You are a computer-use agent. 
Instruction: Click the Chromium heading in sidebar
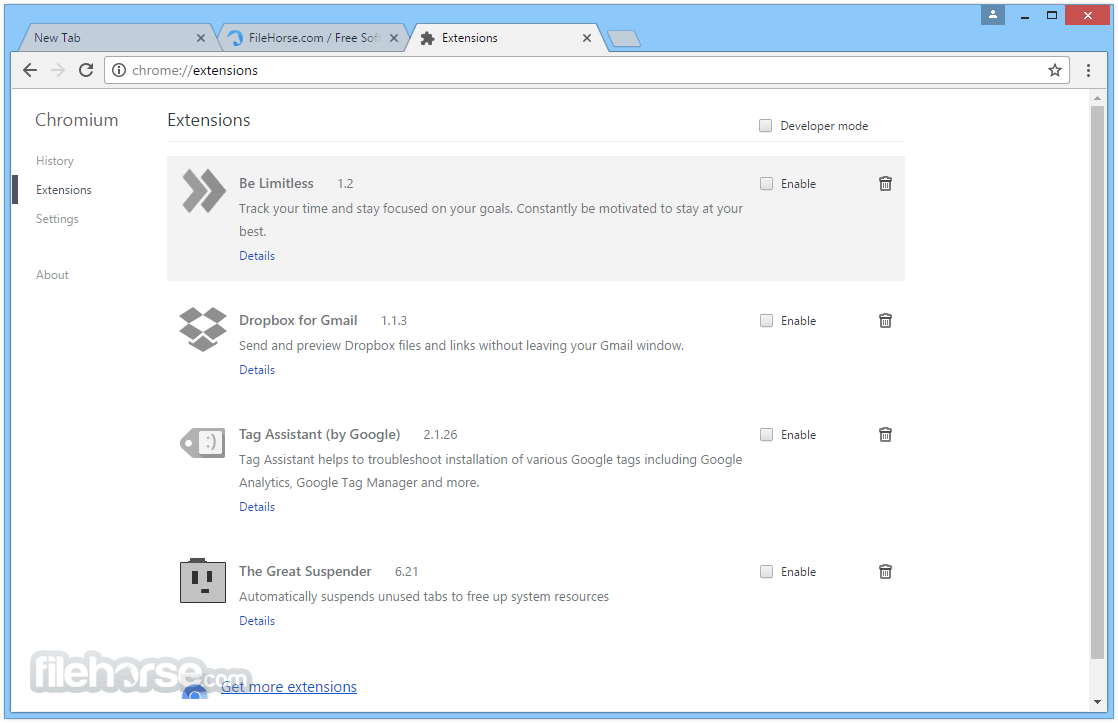77,120
